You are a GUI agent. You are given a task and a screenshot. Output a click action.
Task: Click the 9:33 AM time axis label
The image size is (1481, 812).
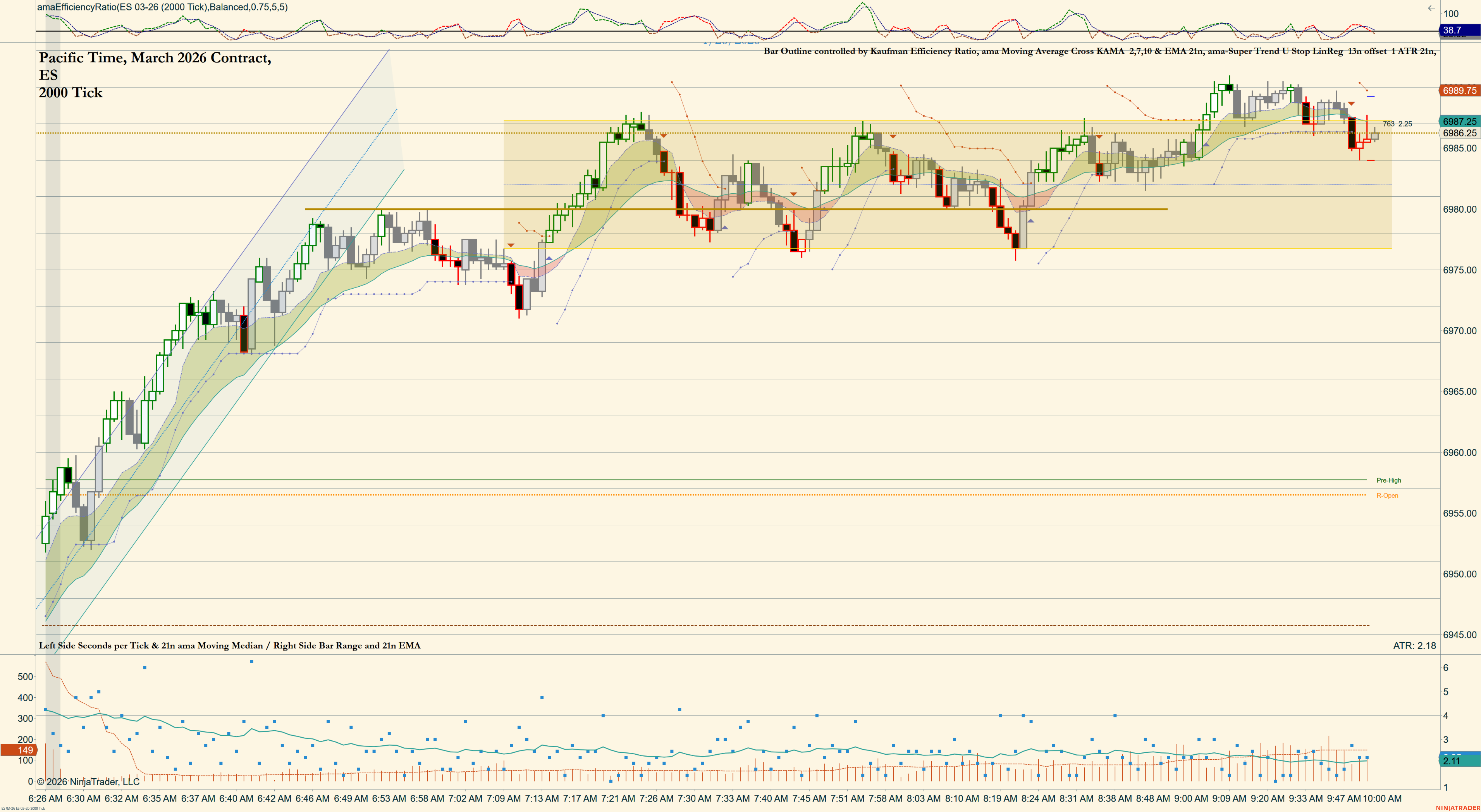(x=1306, y=799)
